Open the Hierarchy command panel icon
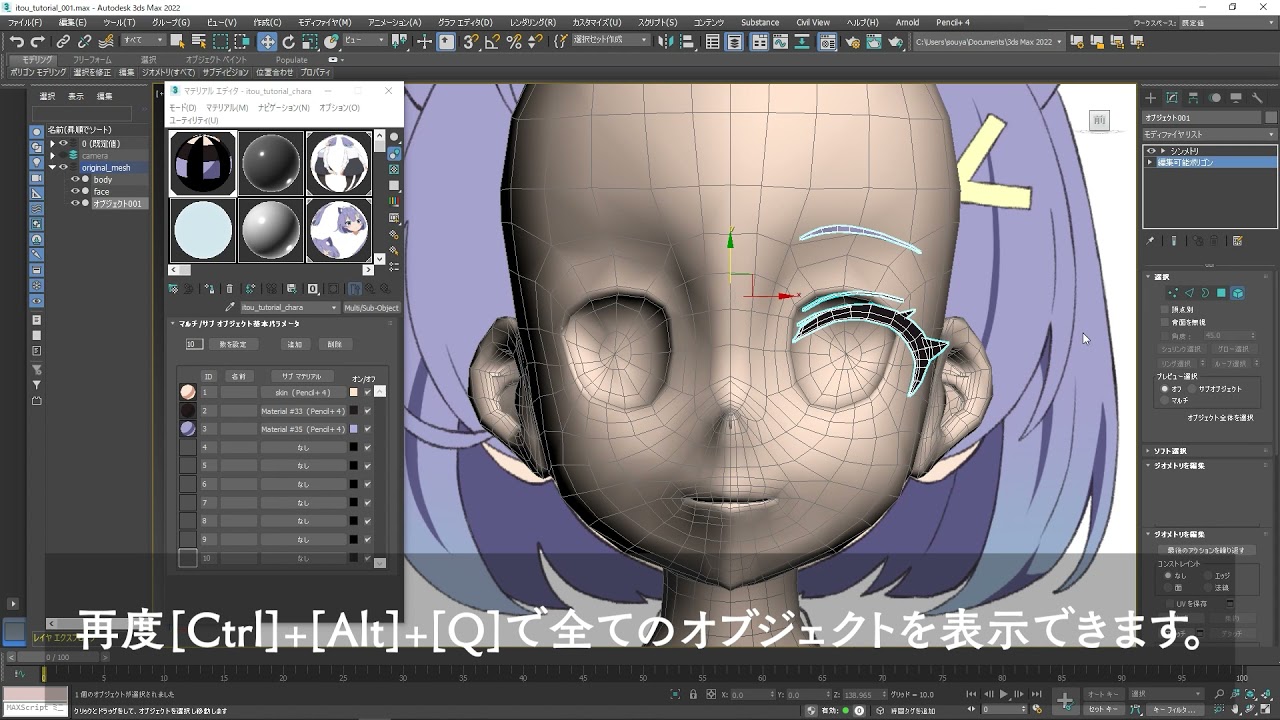The image size is (1280, 720). point(1194,98)
